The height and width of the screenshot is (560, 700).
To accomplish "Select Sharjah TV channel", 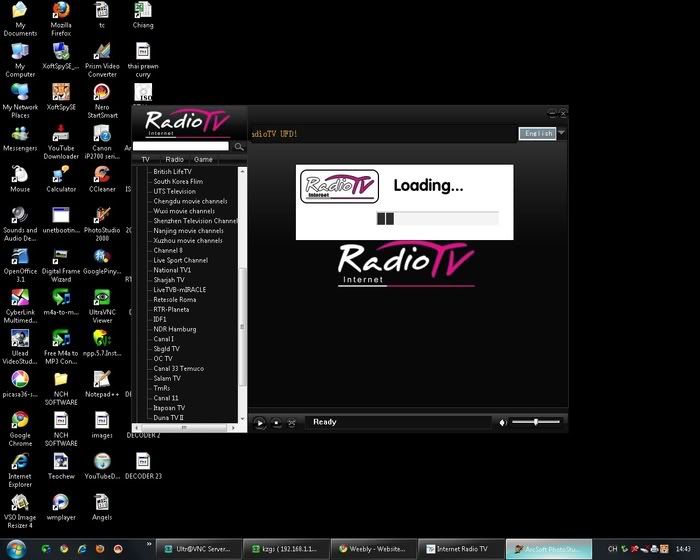I will [169, 280].
